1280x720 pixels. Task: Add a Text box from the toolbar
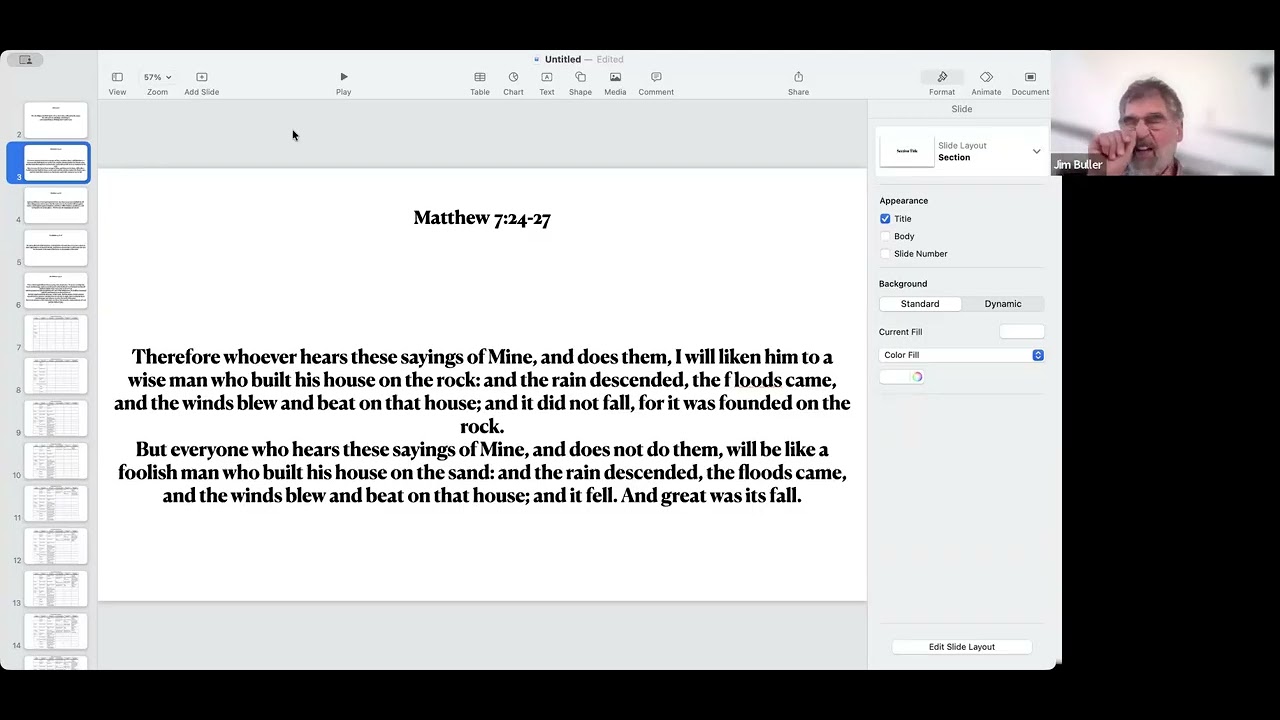coord(547,77)
